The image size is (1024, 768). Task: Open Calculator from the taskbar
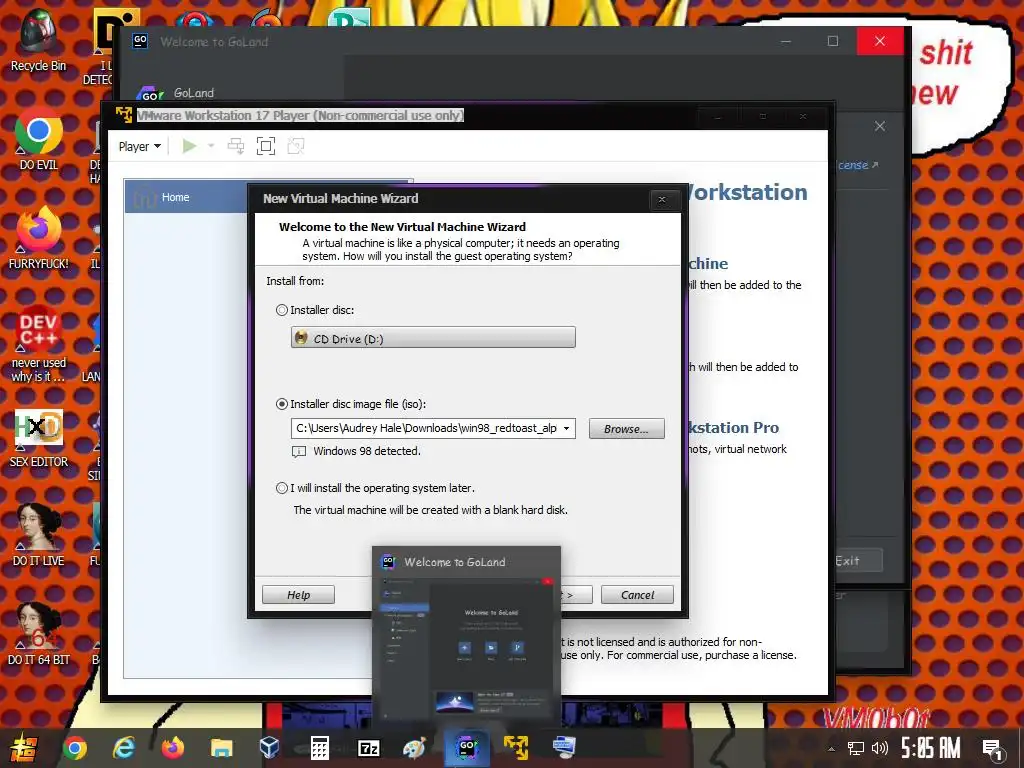click(319, 748)
